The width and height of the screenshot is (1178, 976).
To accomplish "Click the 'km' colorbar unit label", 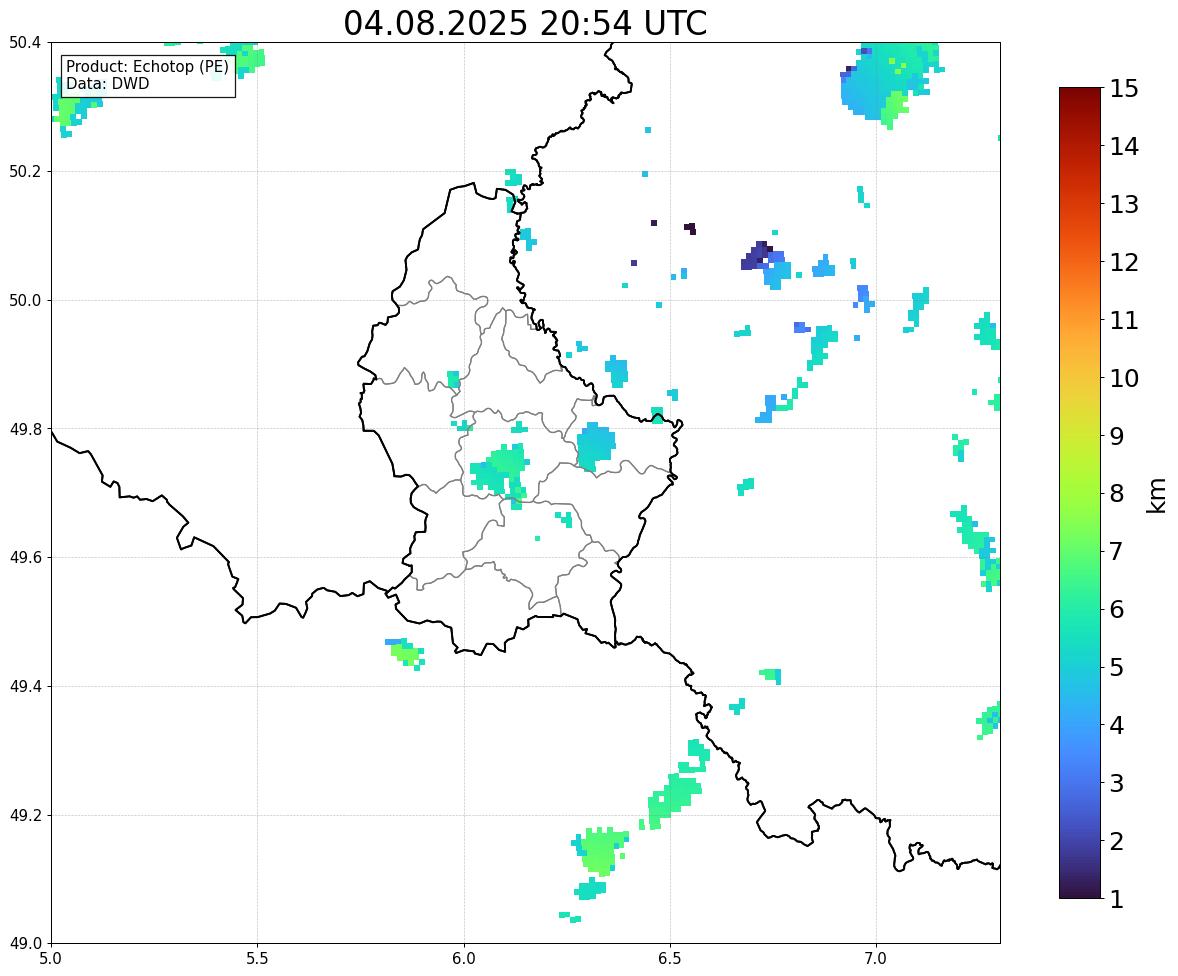I will [x=1157, y=496].
